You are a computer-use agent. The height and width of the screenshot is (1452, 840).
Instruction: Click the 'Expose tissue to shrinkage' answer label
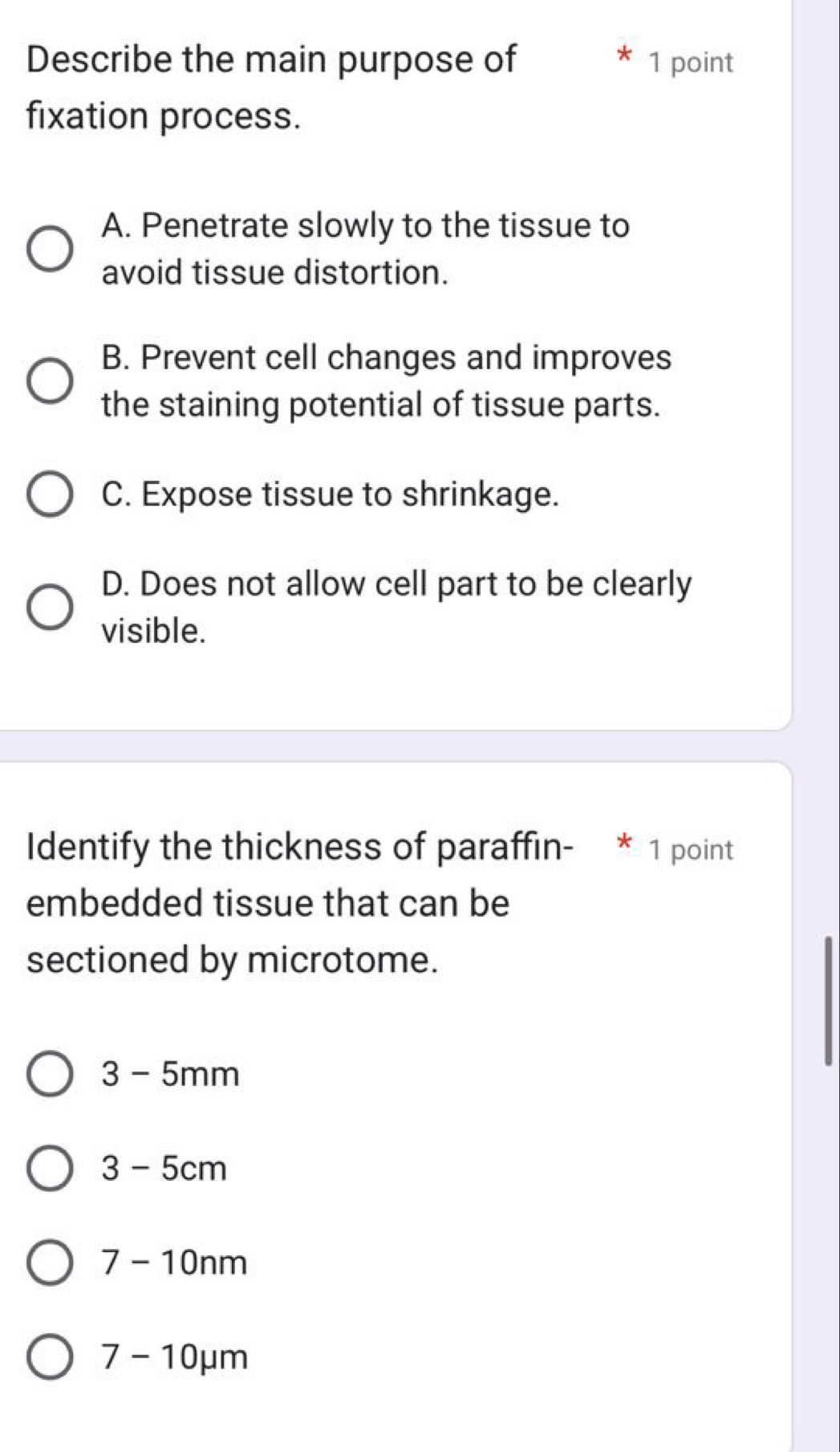click(330, 494)
